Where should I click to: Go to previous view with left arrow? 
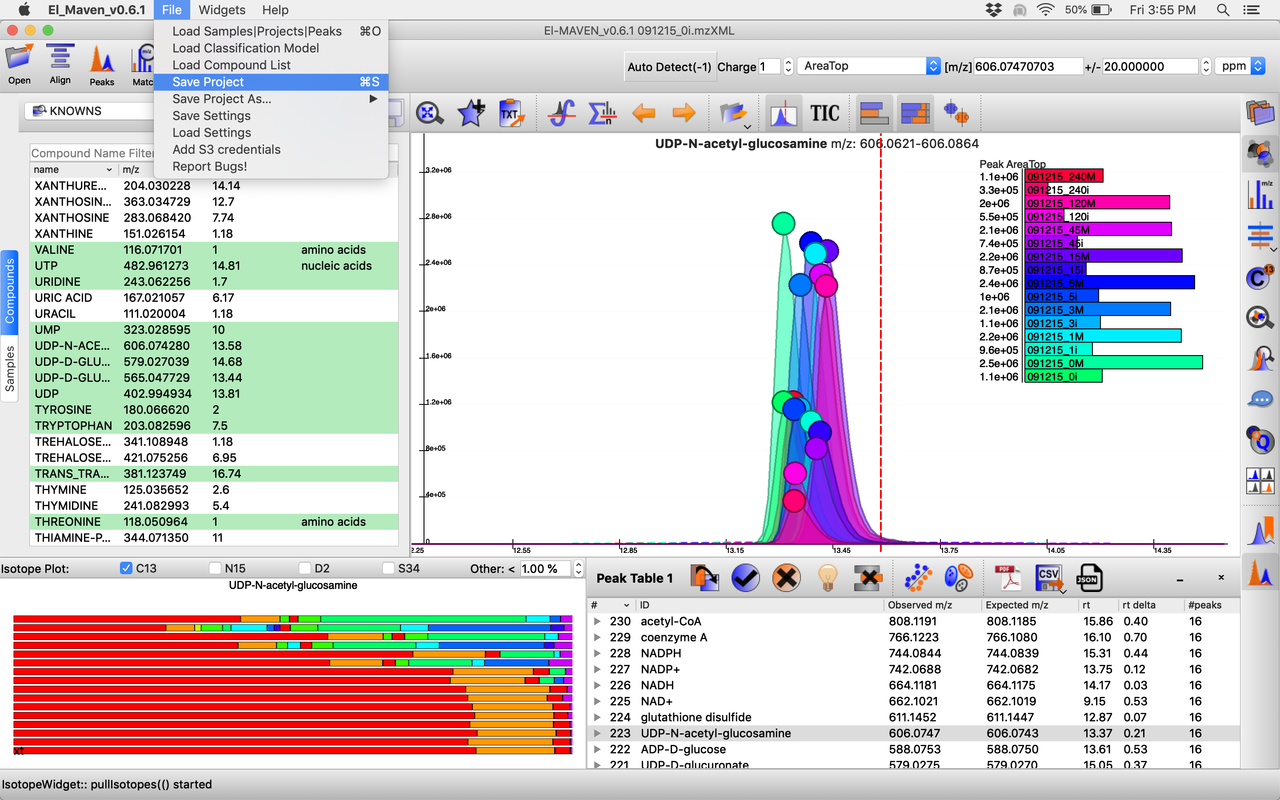click(x=643, y=113)
